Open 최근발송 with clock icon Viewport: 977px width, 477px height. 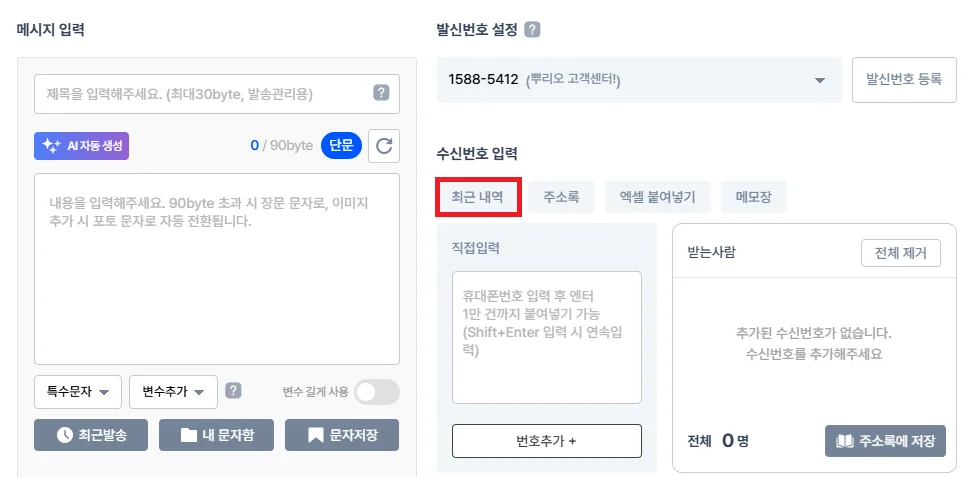(x=91, y=435)
